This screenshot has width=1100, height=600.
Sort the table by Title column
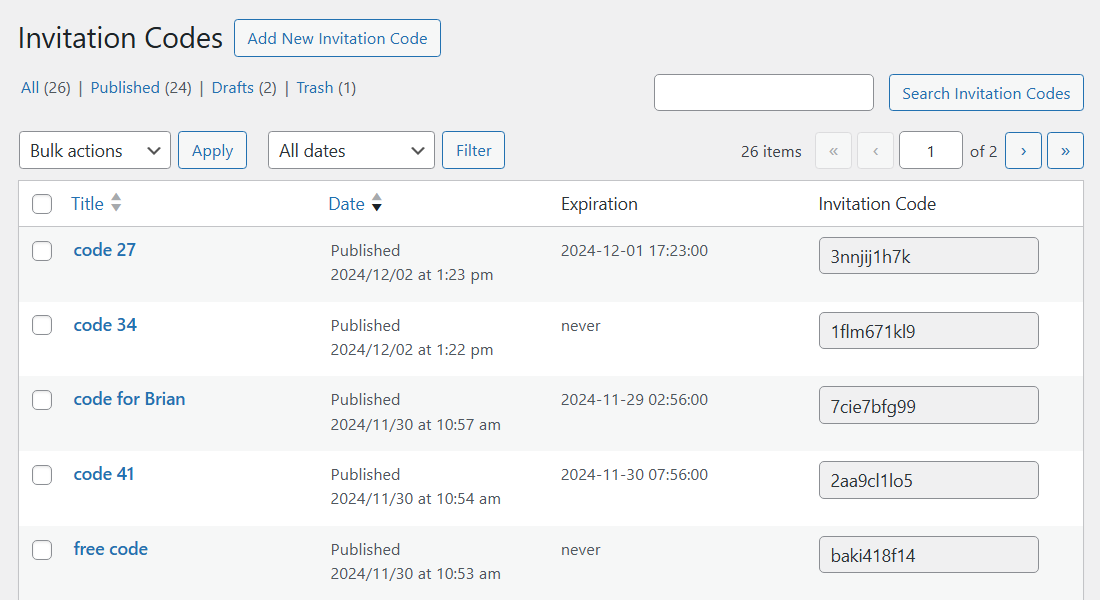pos(87,204)
